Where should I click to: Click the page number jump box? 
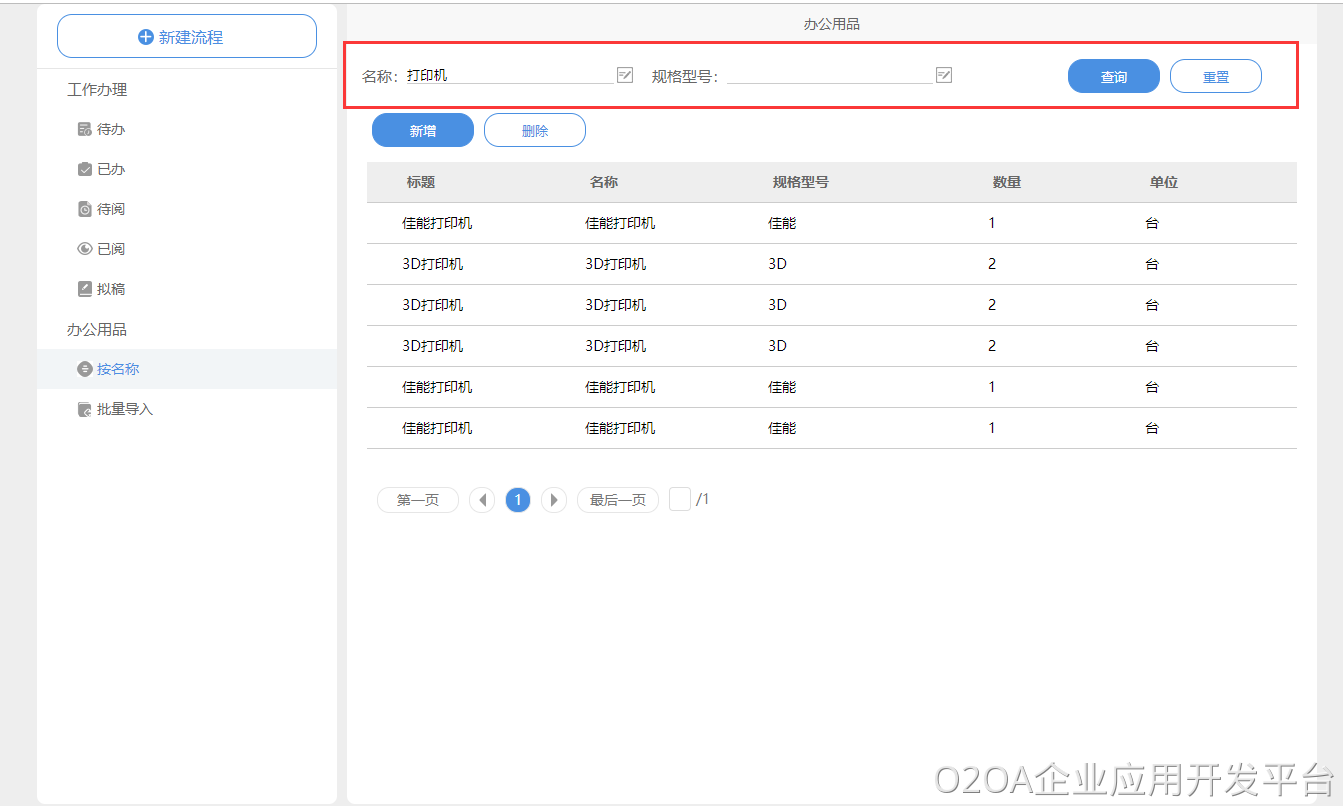(680, 499)
